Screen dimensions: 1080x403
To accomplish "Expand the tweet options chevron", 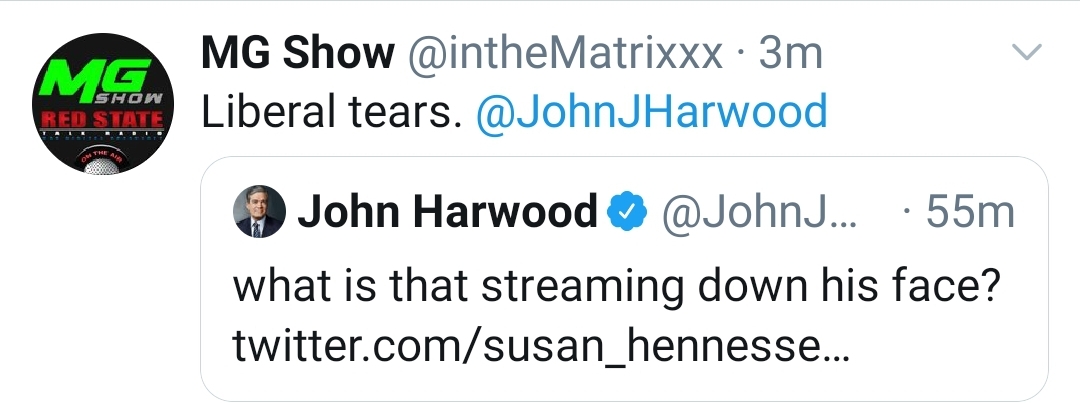I will [x=1026, y=52].
